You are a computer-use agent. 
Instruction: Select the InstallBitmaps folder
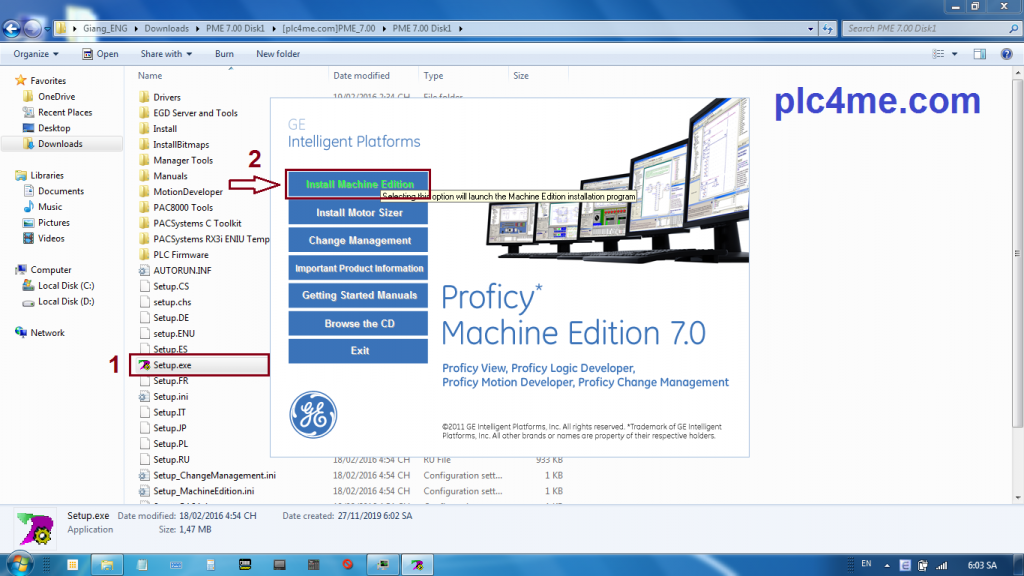click(181, 144)
